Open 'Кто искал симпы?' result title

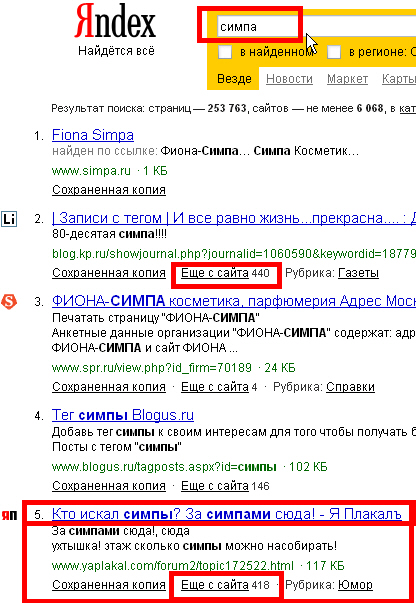tap(227, 514)
